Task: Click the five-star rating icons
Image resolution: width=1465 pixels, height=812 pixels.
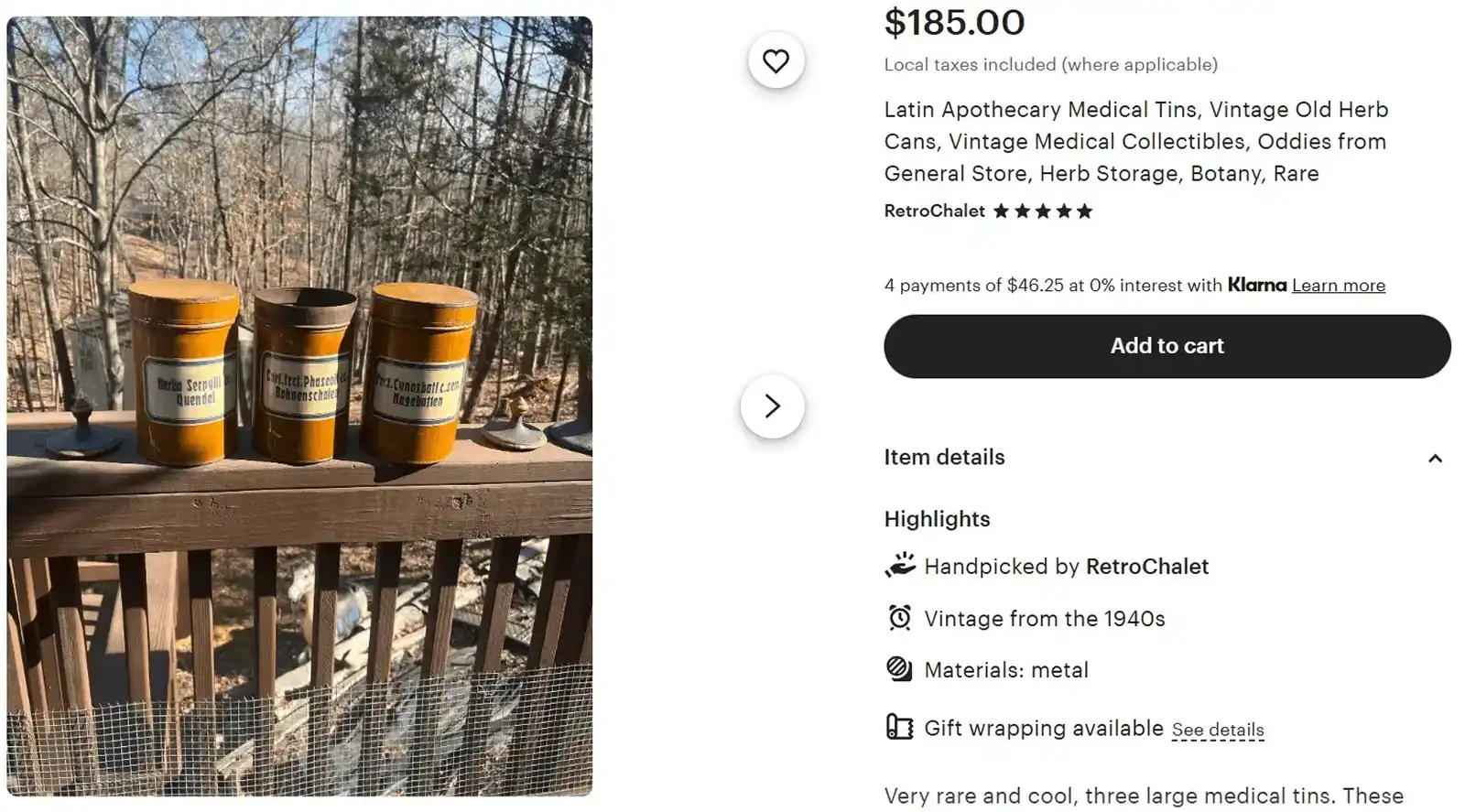Action: coord(1041,211)
